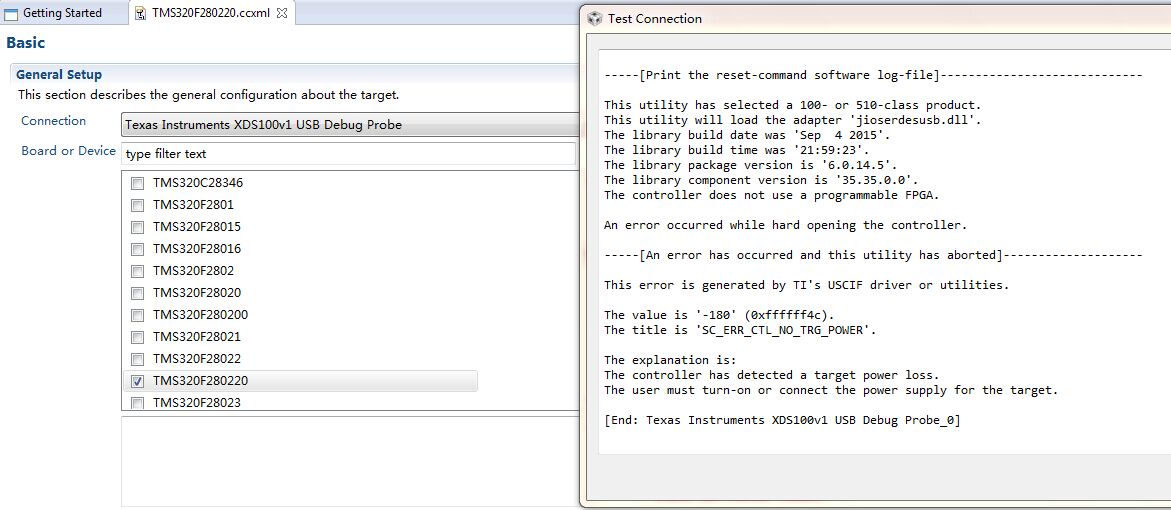1171x510 pixels.
Task: Click the 'TI's USCIF driver' error line
Action: pyautogui.click(x=807, y=284)
